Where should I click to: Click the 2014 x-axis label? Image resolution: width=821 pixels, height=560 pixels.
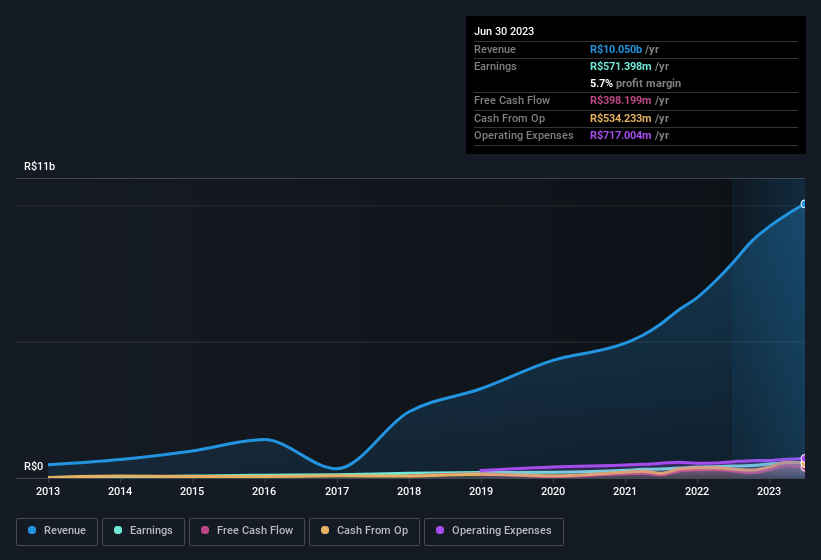coord(120,491)
